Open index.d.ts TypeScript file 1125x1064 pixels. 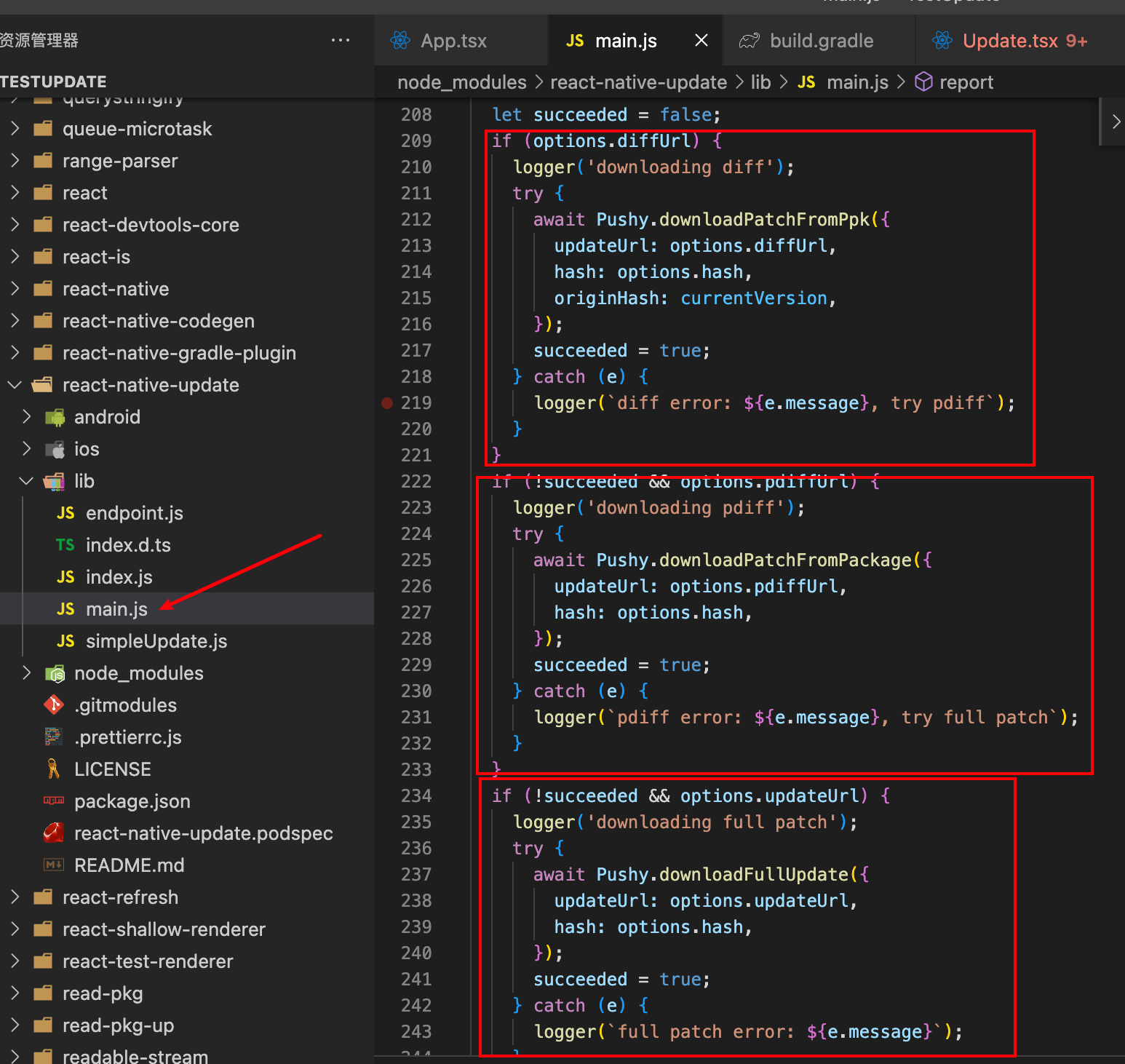click(128, 545)
